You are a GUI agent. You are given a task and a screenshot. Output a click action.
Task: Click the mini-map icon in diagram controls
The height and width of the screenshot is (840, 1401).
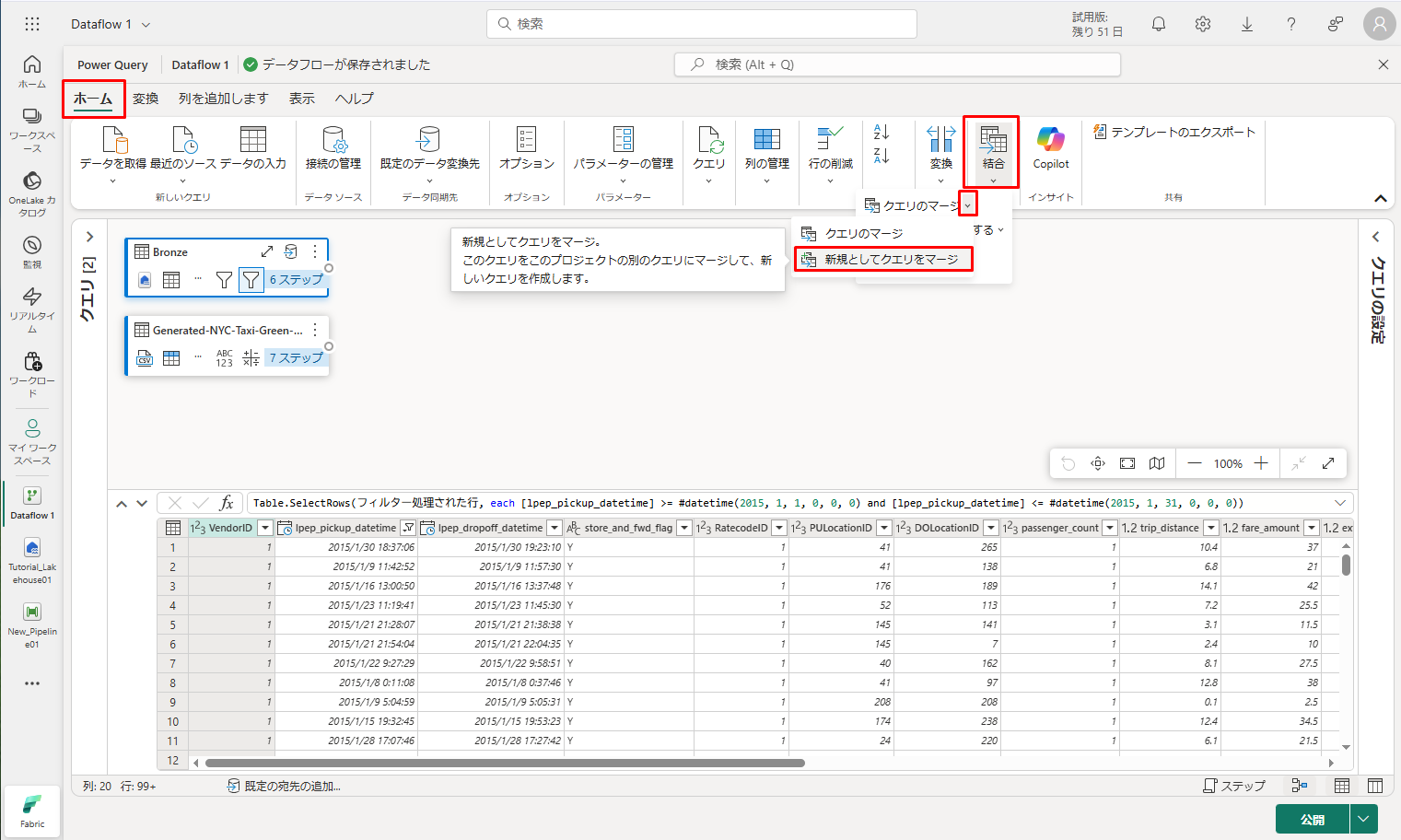pos(1157,463)
